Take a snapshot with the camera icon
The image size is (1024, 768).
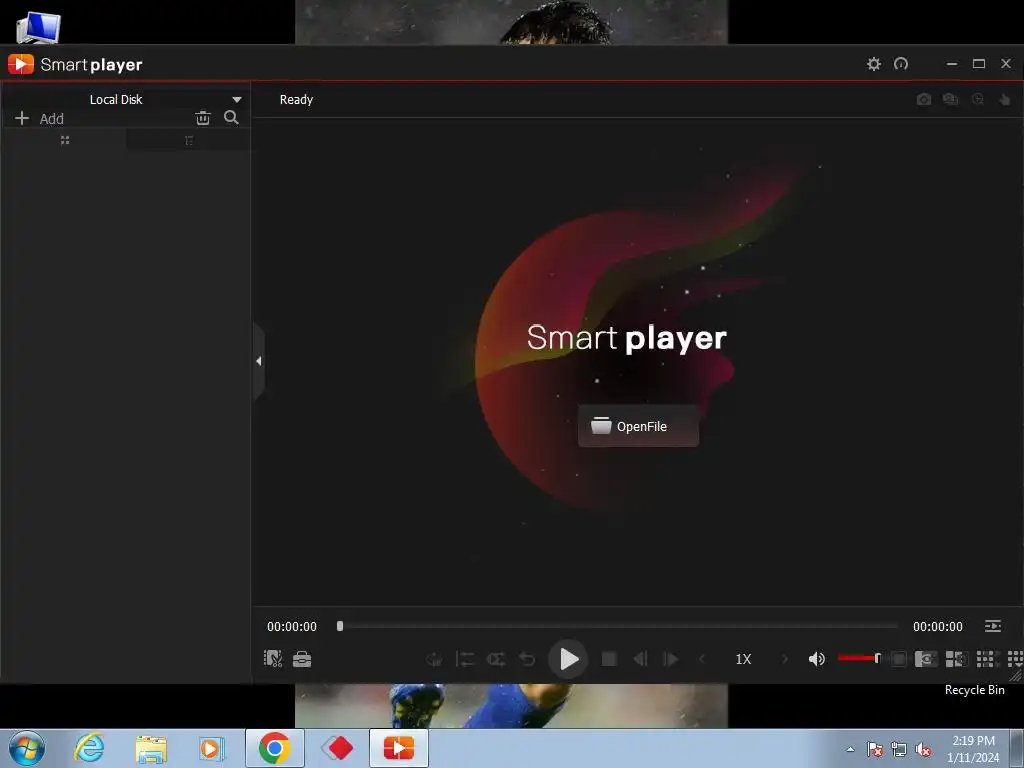[x=923, y=99]
